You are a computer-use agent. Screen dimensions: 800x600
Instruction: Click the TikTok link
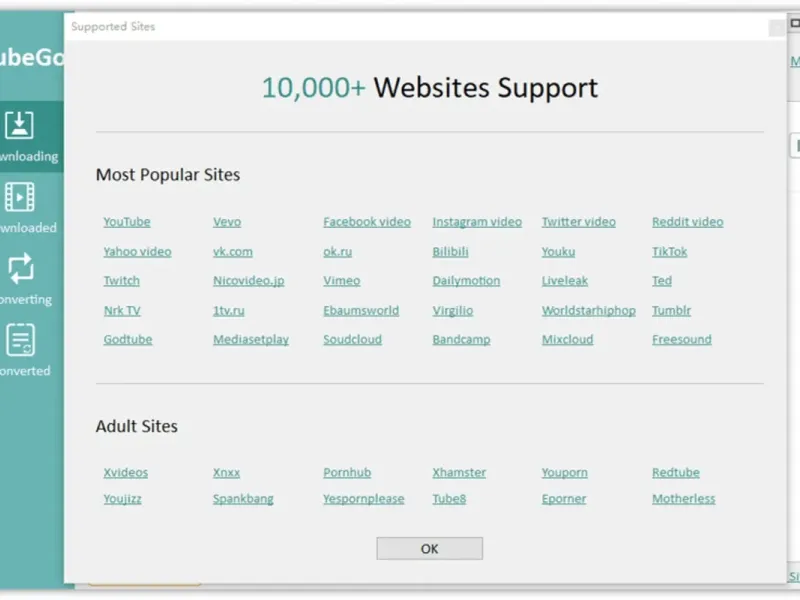pyautogui.click(x=670, y=252)
